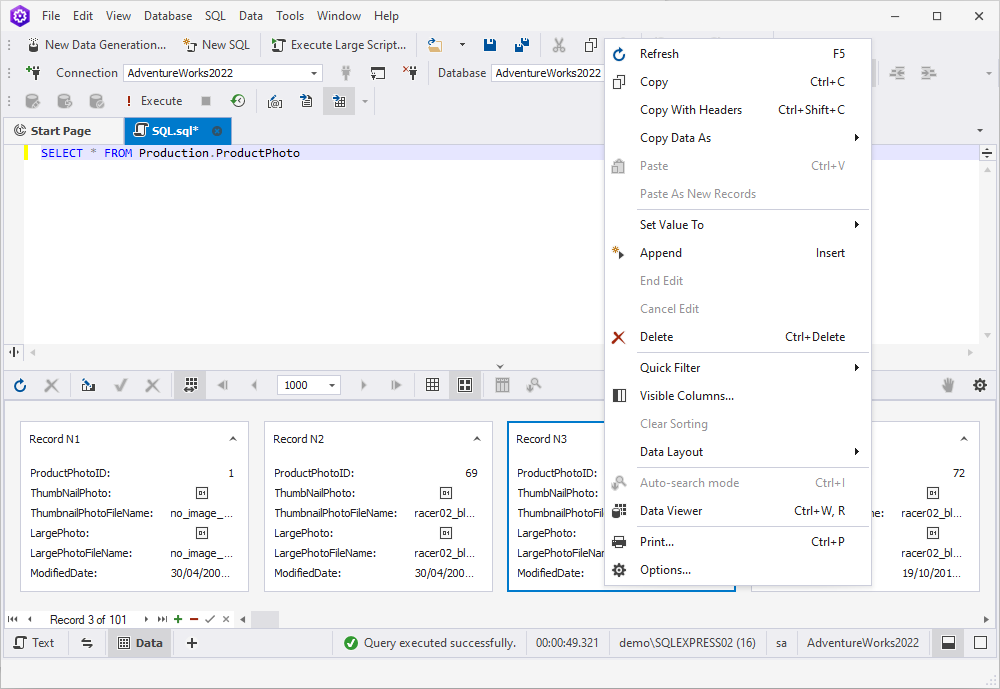The image size is (1000, 689).
Task: Switch to the Data view tab
Action: point(140,643)
